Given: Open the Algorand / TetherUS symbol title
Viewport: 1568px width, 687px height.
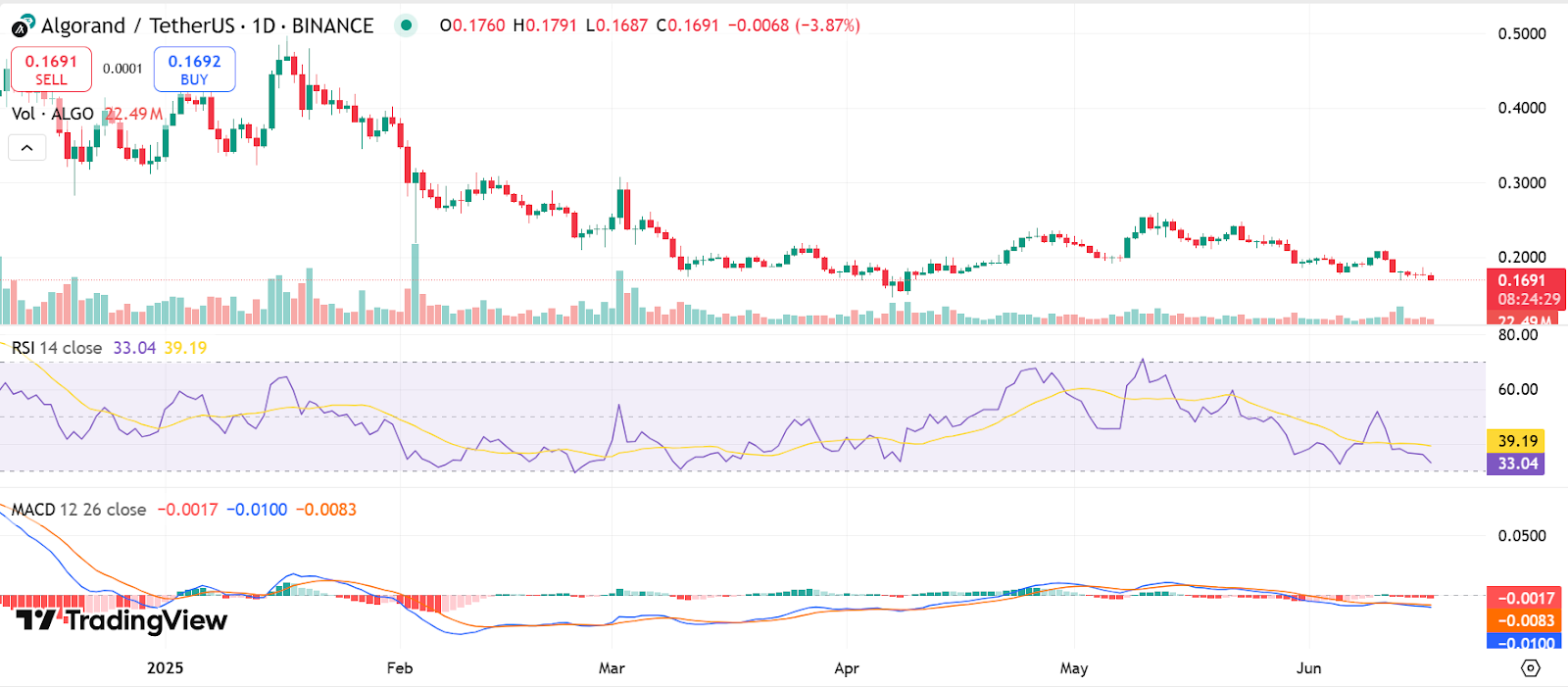Looking at the screenshot, I should (x=207, y=25).
